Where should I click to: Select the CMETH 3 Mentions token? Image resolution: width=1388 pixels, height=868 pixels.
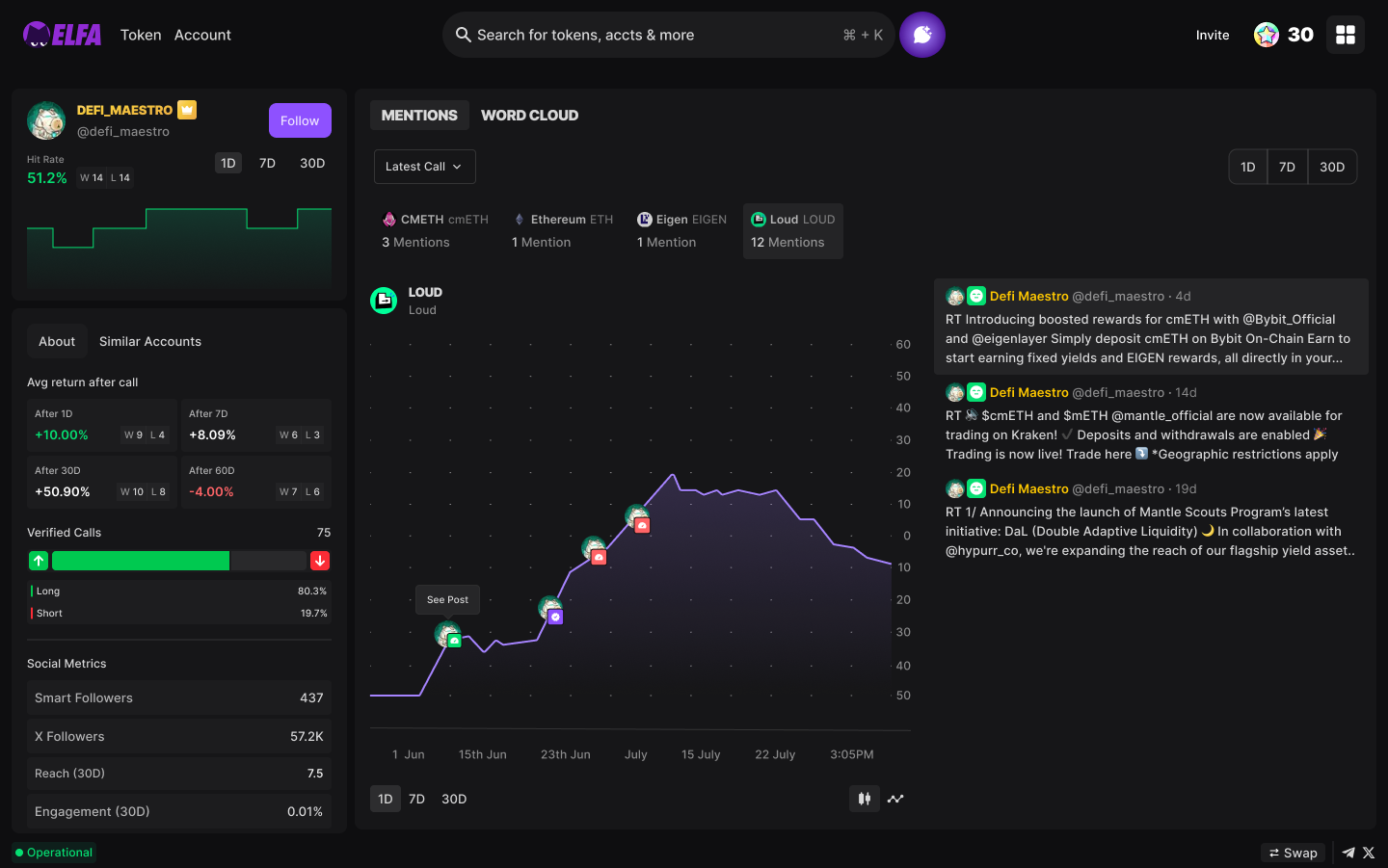pos(435,231)
